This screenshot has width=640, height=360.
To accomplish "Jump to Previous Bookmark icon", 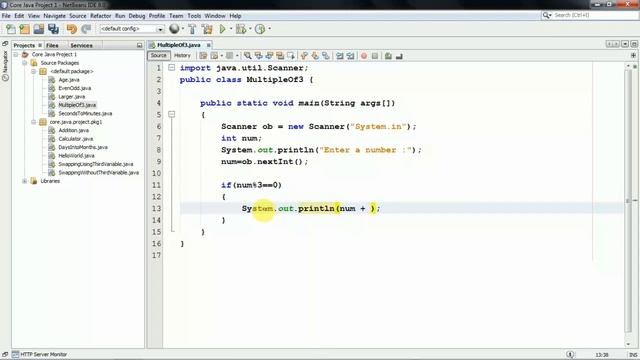I will [304, 56].
